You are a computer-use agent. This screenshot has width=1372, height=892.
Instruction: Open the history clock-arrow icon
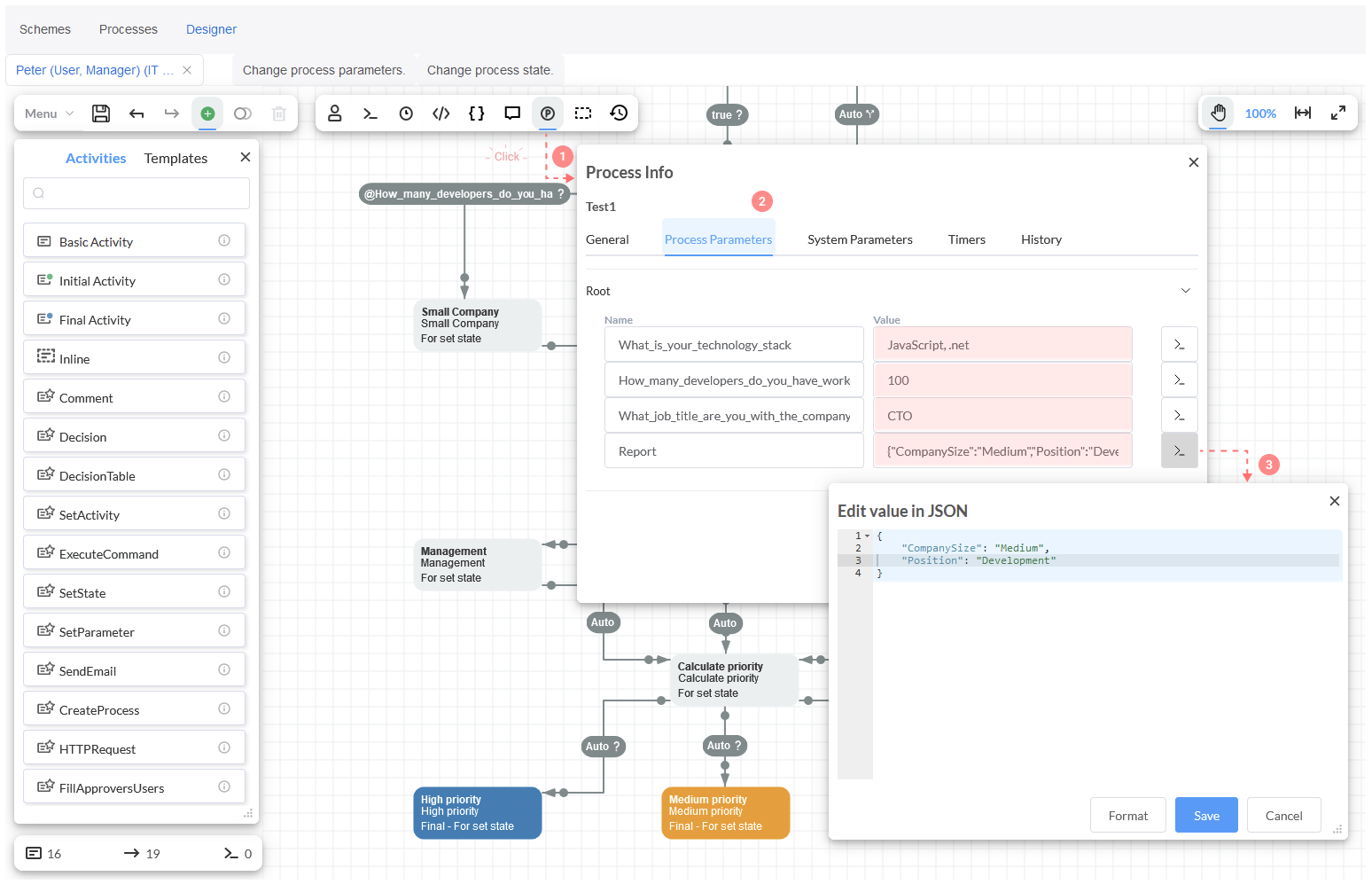point(619,113)
